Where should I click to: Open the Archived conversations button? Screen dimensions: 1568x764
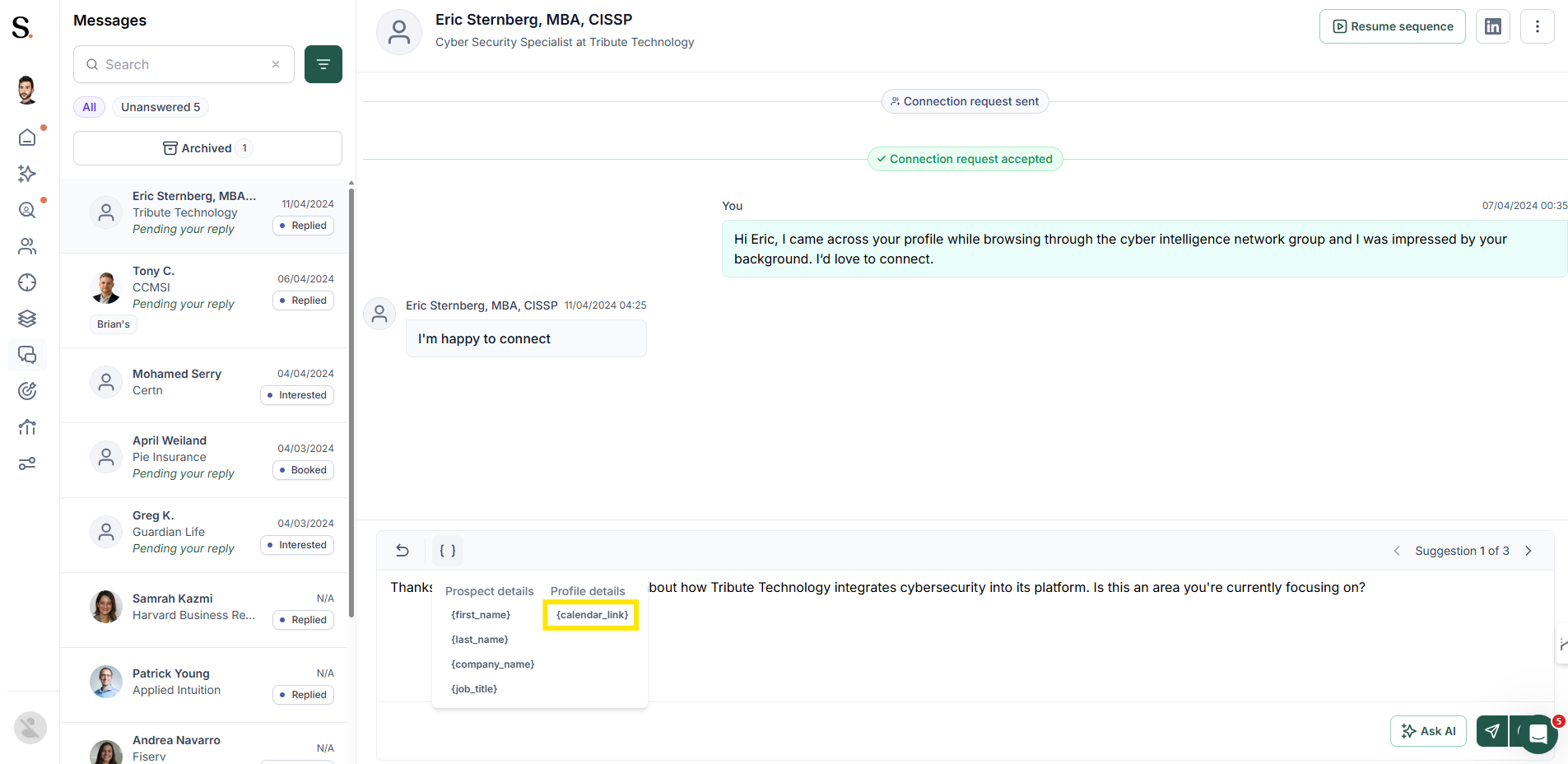click(x=207, y=148)
